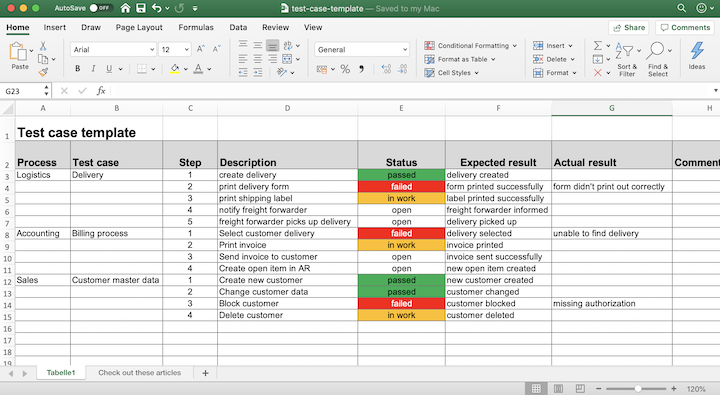Click the Undo arrow in title bar

pos(157,8)
